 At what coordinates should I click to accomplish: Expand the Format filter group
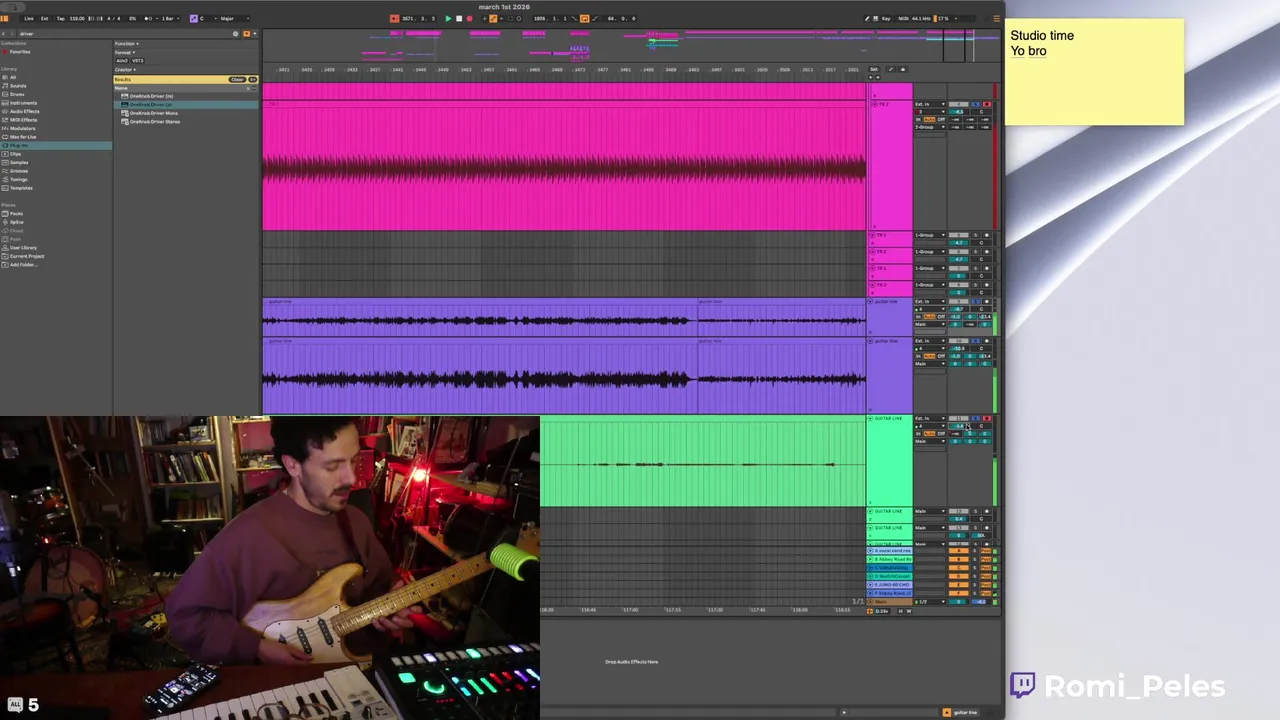124,52
